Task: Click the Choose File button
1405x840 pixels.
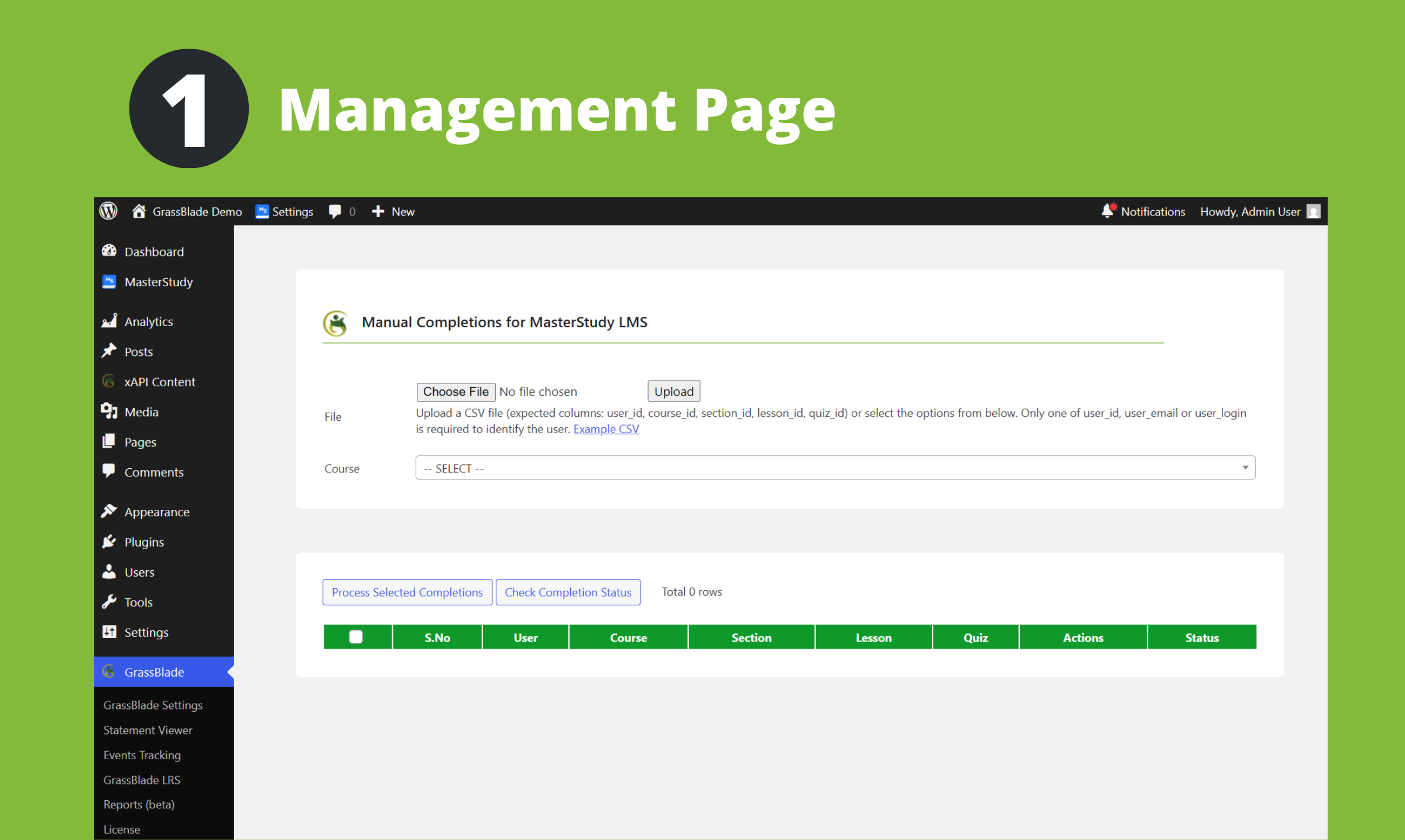Action: click(455, 392)
